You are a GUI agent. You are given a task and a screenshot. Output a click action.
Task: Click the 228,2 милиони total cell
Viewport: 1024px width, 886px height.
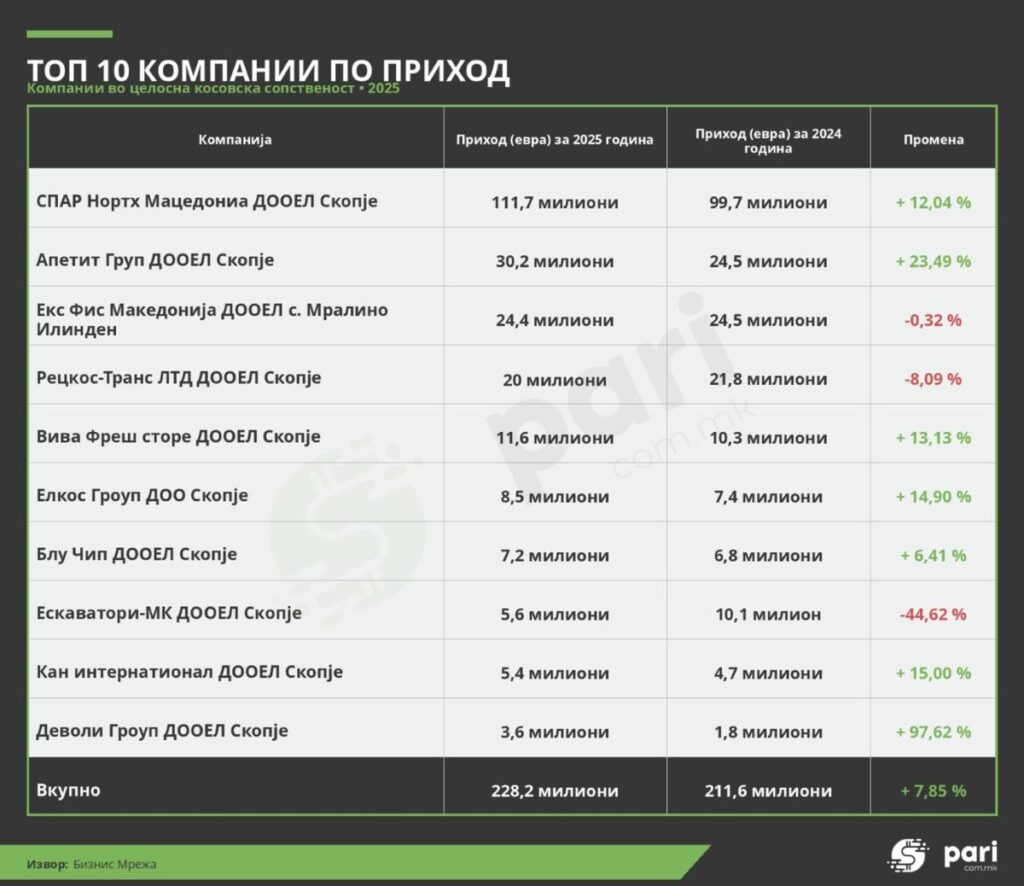tap(554, 791)
